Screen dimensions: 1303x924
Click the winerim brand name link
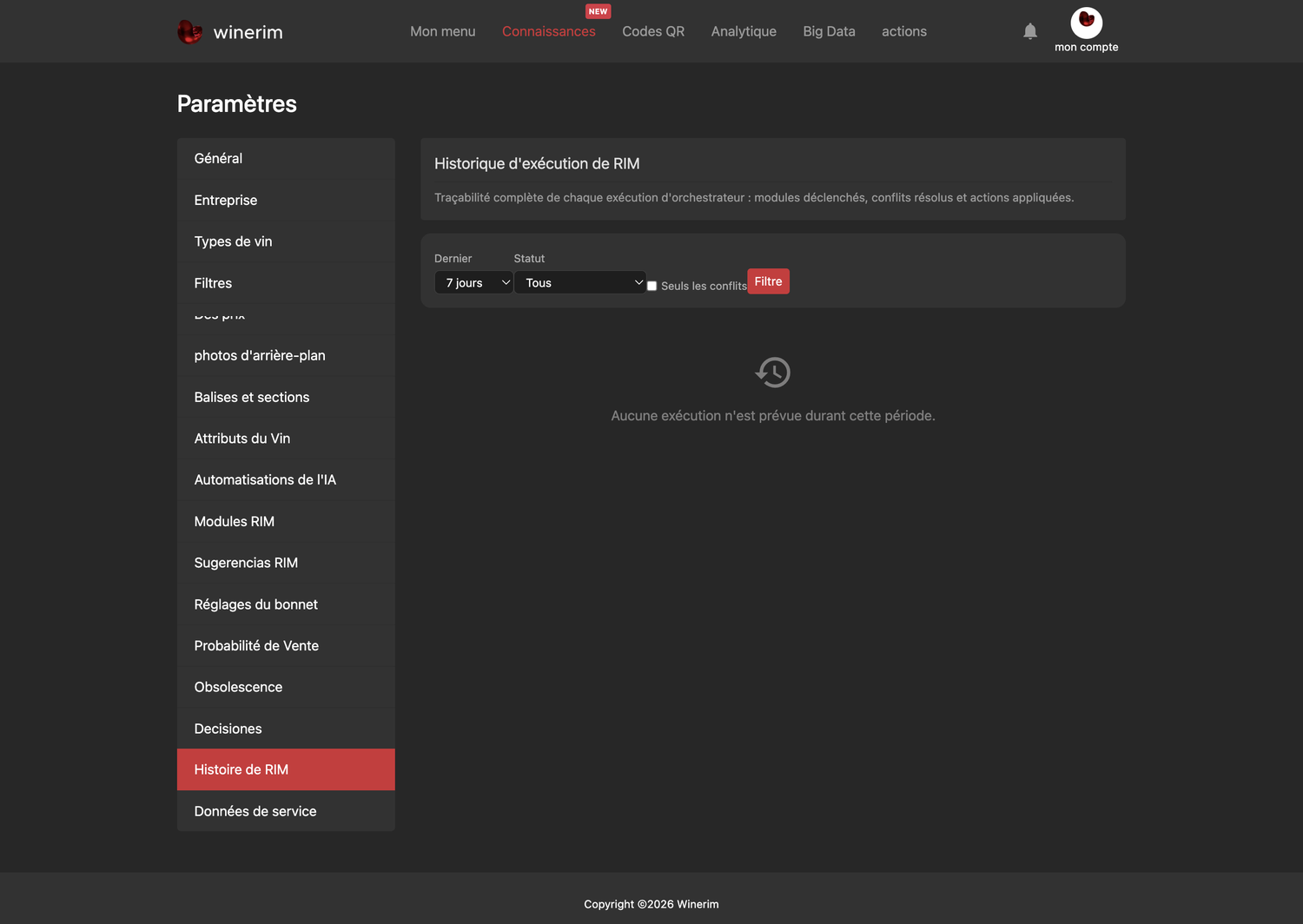[248, 32]
